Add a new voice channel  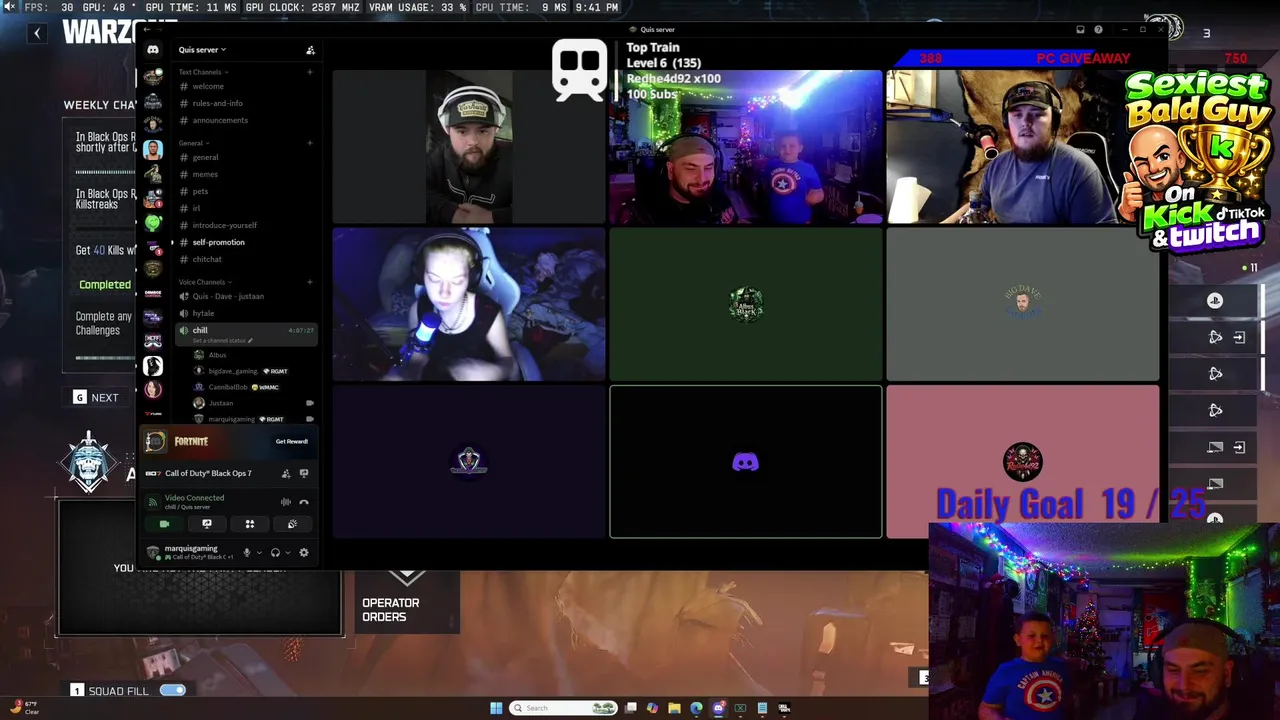pyautogui.click(x=309, y=282)
